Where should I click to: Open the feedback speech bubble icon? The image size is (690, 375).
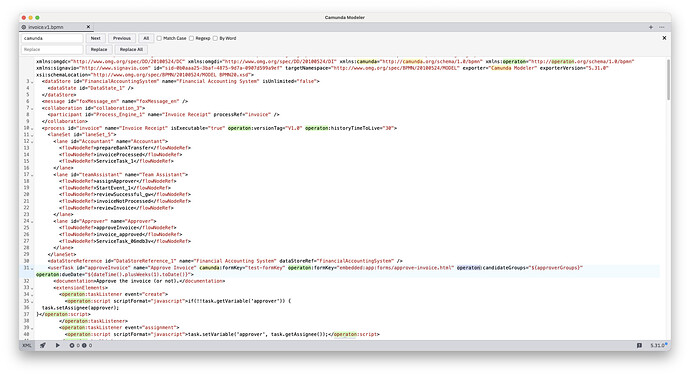point(639,346)
